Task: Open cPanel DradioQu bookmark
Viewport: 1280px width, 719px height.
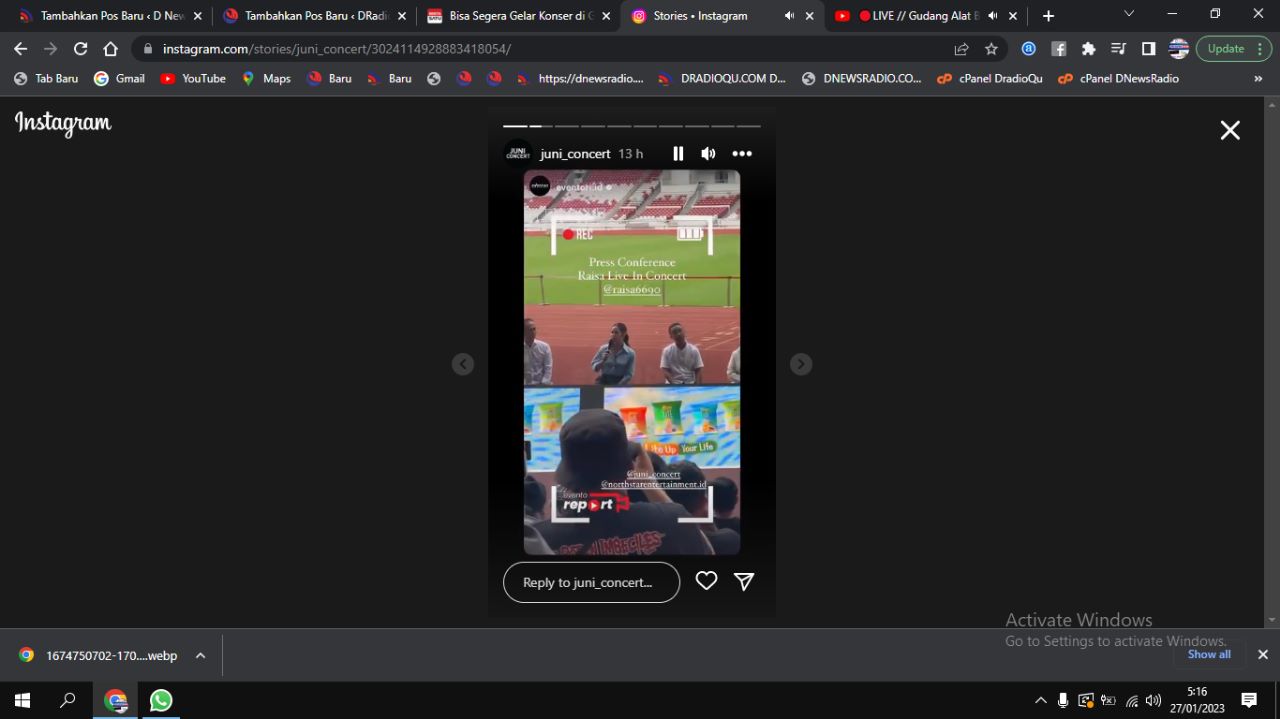Action: click(989, 78)
